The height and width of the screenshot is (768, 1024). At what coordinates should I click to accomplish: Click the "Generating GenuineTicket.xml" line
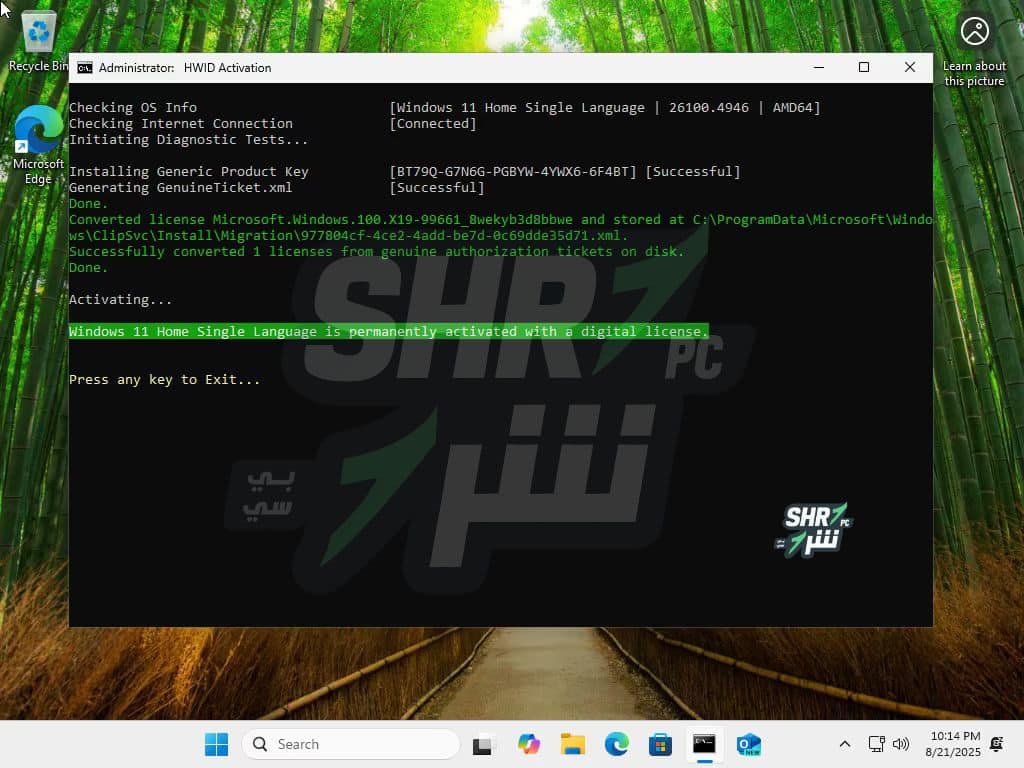tap(180, 187)
